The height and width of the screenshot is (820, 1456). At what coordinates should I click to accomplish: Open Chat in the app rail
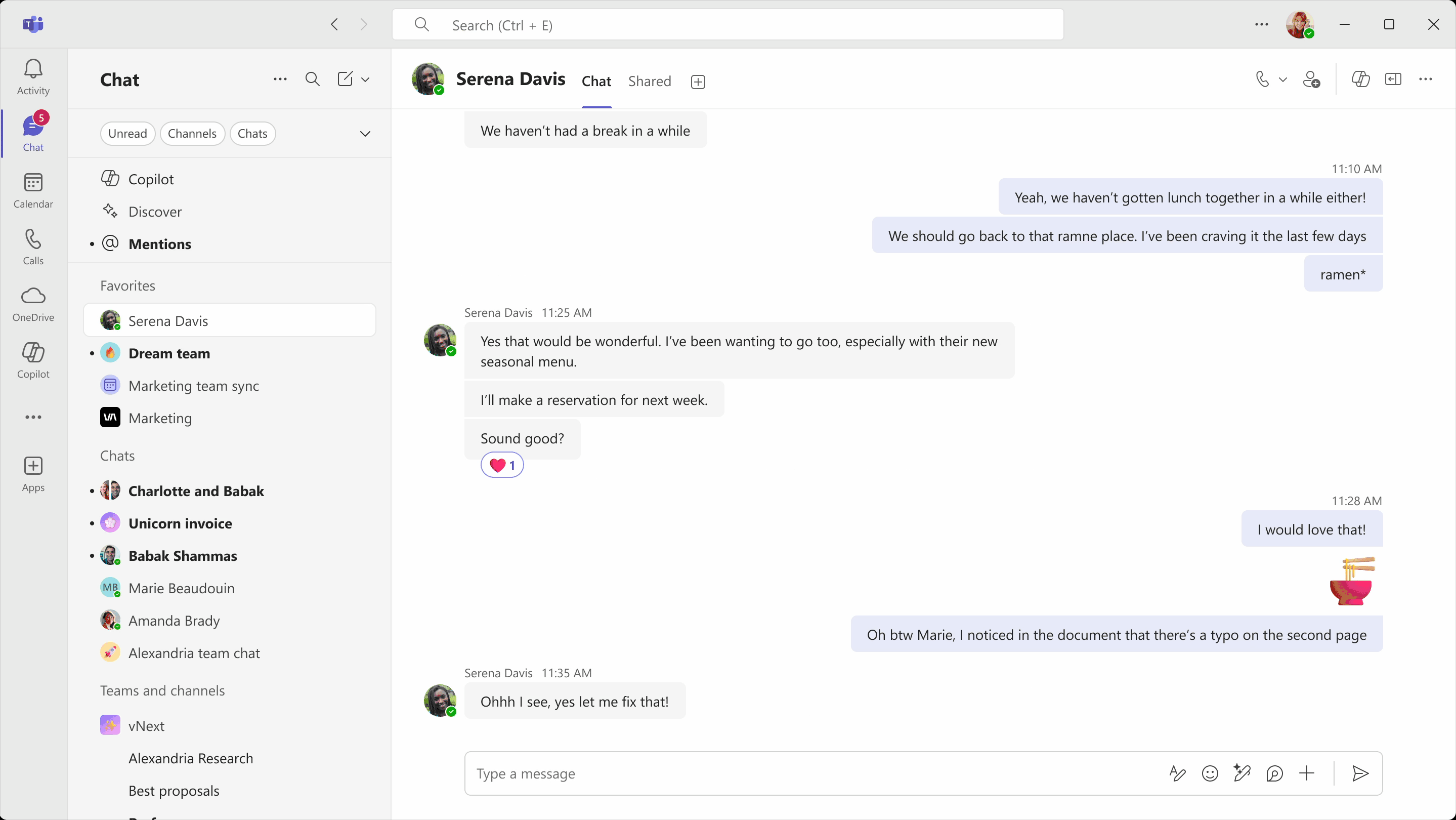tap(33, 134)
